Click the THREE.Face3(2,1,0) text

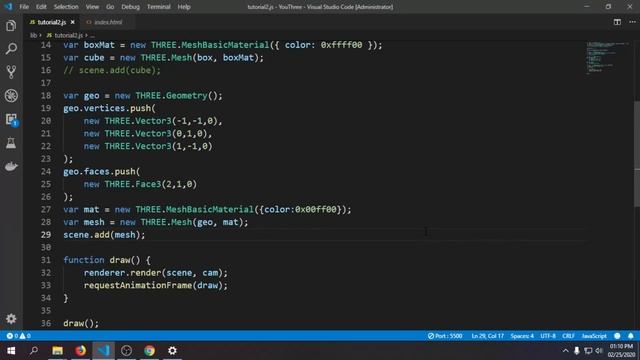(x=151, y=184)
